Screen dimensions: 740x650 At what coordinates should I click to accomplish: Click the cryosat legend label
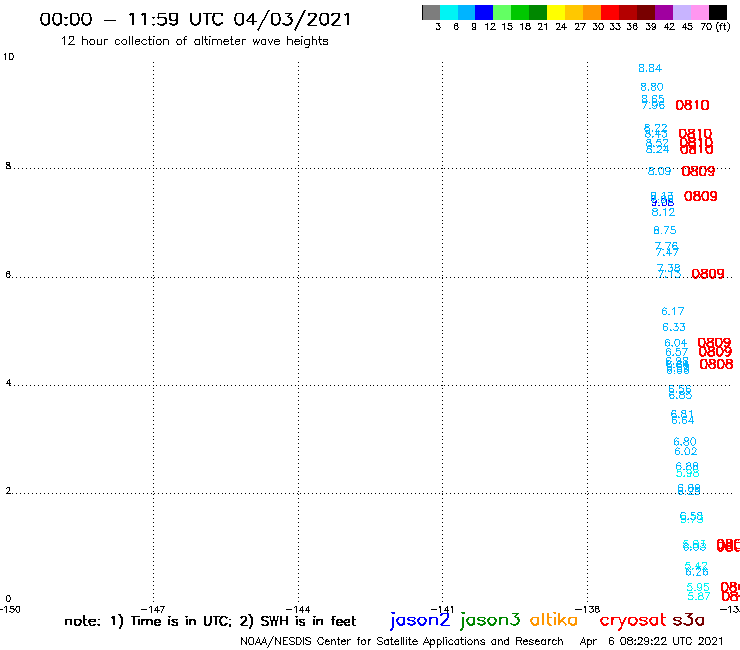pos(633,620)
